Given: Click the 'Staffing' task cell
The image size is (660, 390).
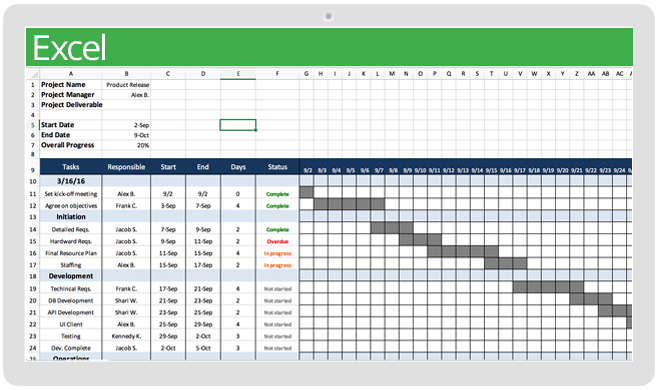Looking at the screenshot, I should tap(71, 265).
